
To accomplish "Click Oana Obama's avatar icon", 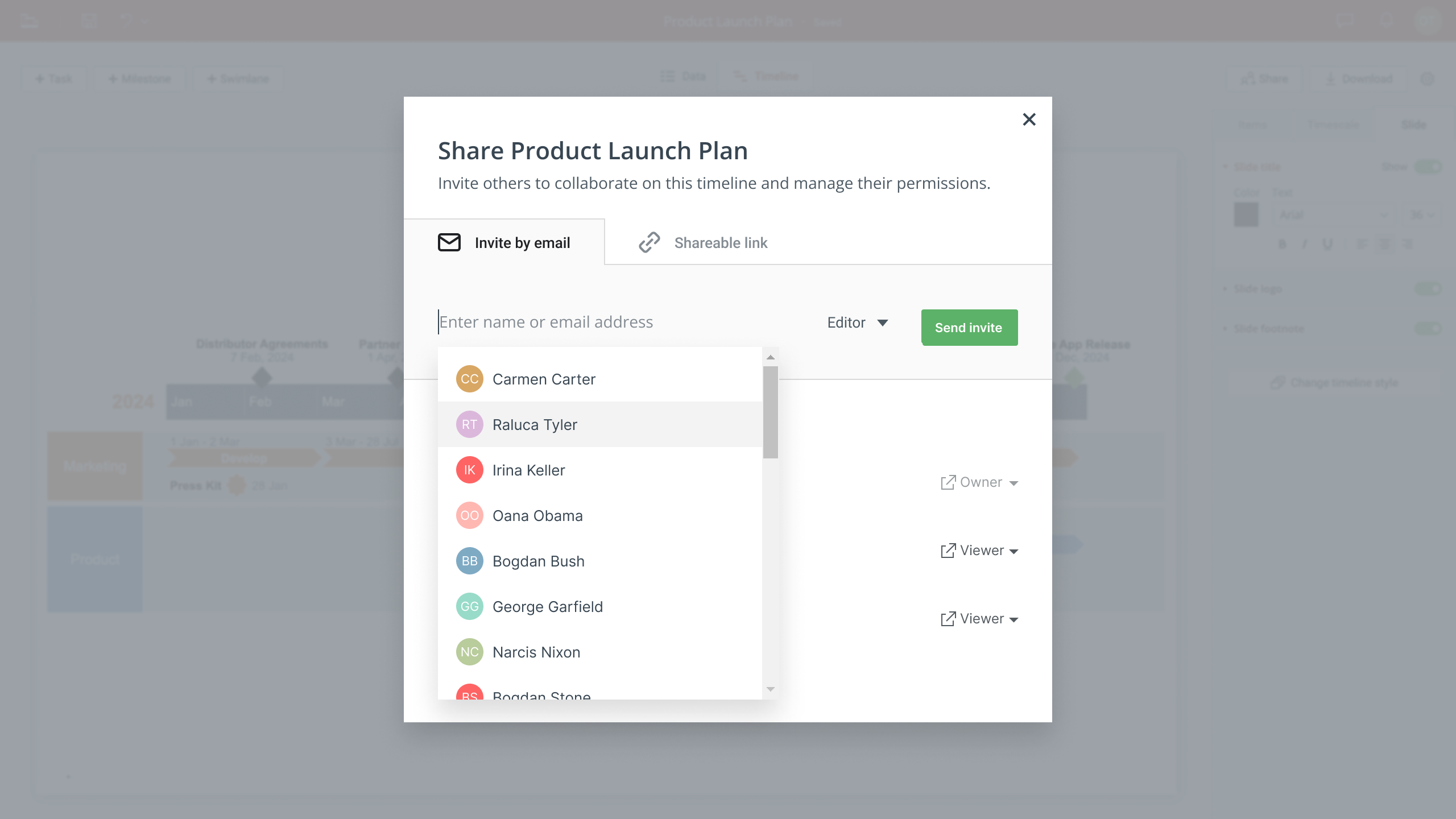I will 468,515.
